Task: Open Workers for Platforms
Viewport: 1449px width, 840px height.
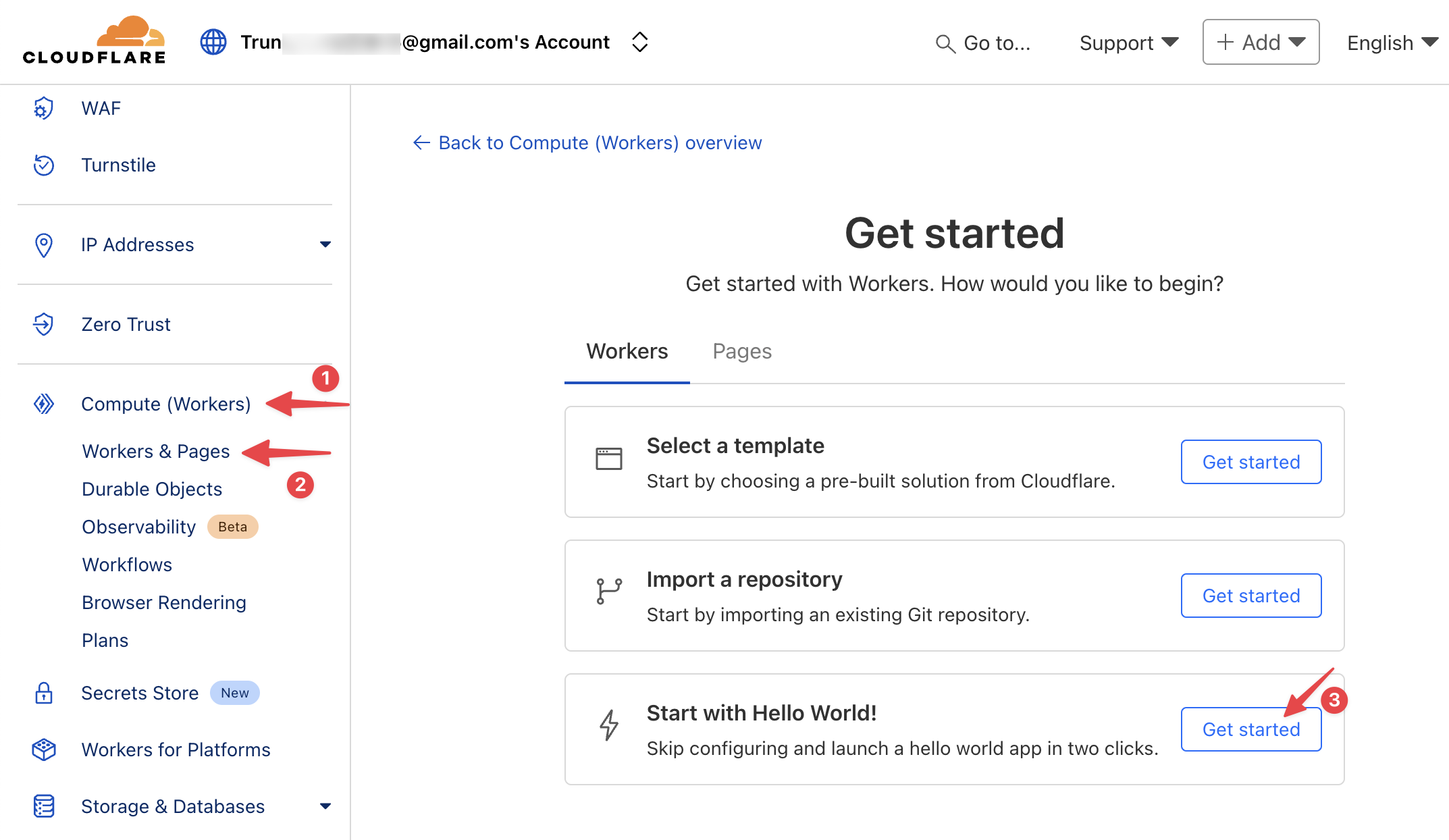Action: tap(176, 750)
